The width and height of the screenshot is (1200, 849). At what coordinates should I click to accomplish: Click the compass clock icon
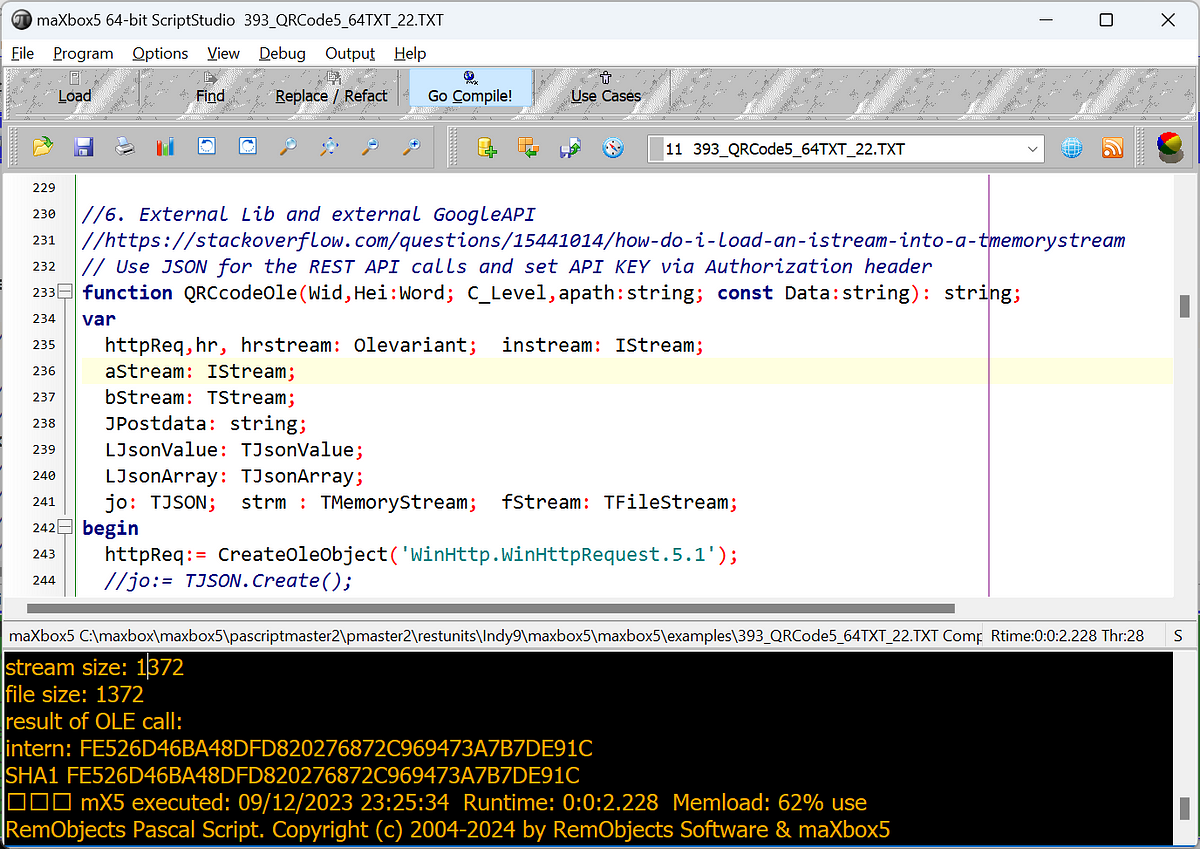point(613,148)
